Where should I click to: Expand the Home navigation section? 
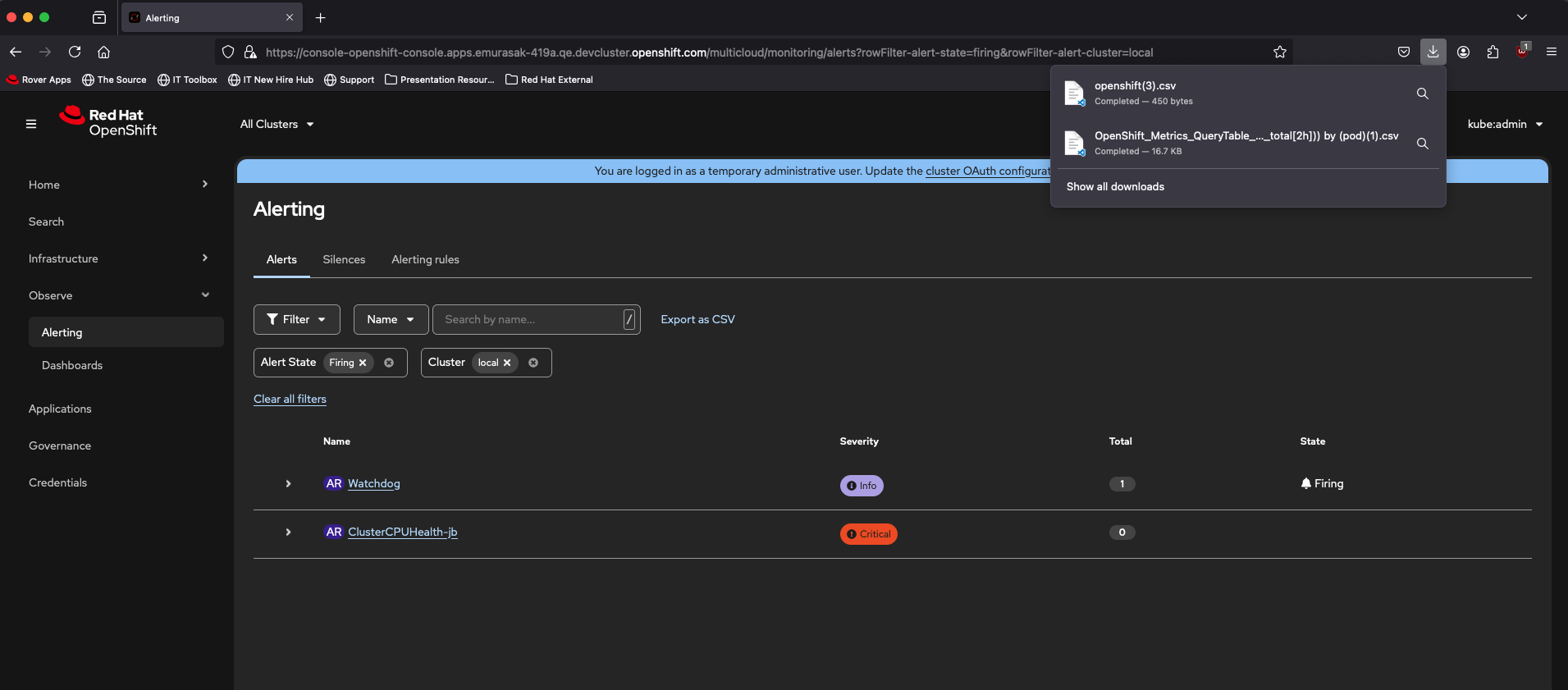click(x=119, y=185)
